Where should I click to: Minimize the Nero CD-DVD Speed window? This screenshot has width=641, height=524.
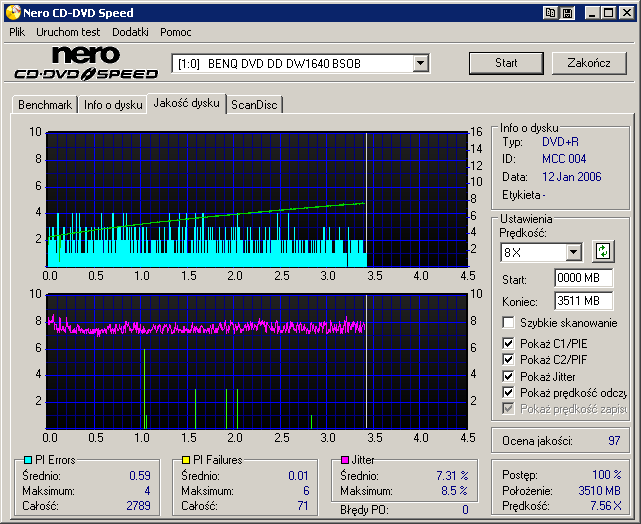click(x=592, y=13)
